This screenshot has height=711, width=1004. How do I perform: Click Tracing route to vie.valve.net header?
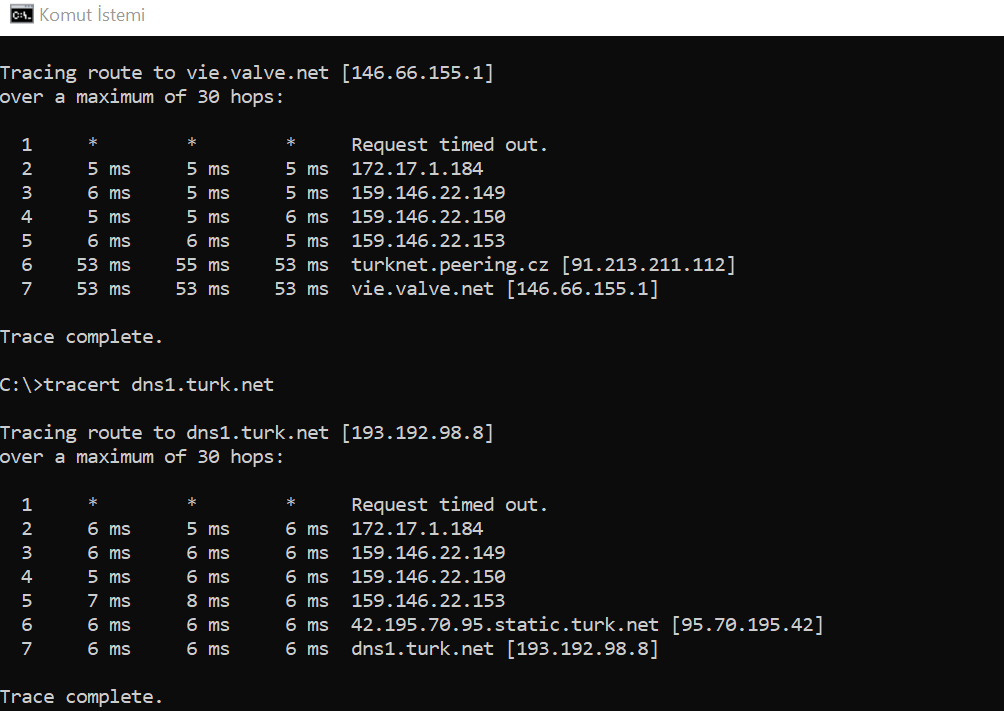click(x=247, y=73)
